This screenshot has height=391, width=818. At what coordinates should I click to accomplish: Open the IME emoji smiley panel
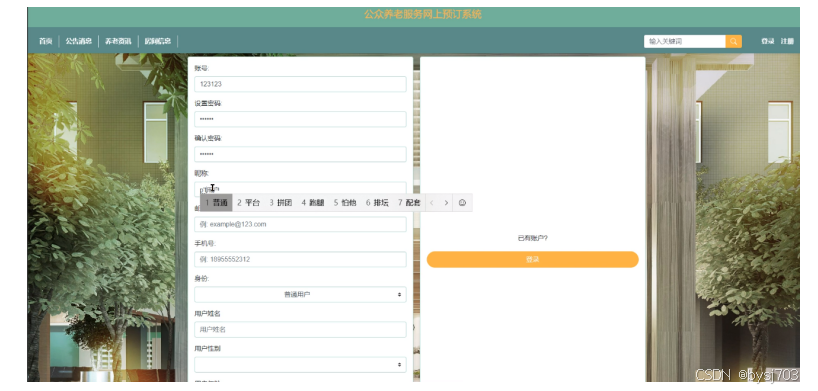pyautogui.click(x=462, y=203)
